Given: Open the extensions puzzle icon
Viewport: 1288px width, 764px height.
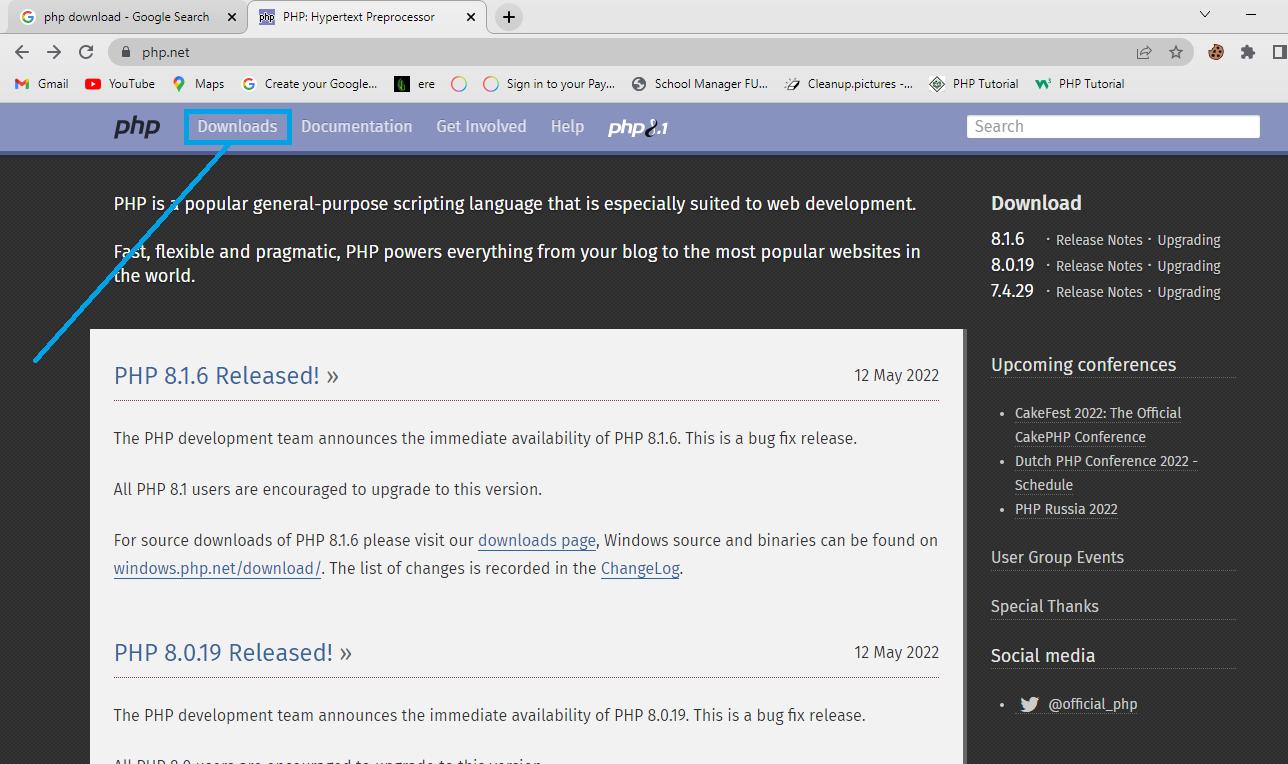Looking at the screenshot, I should [1247, 52].
